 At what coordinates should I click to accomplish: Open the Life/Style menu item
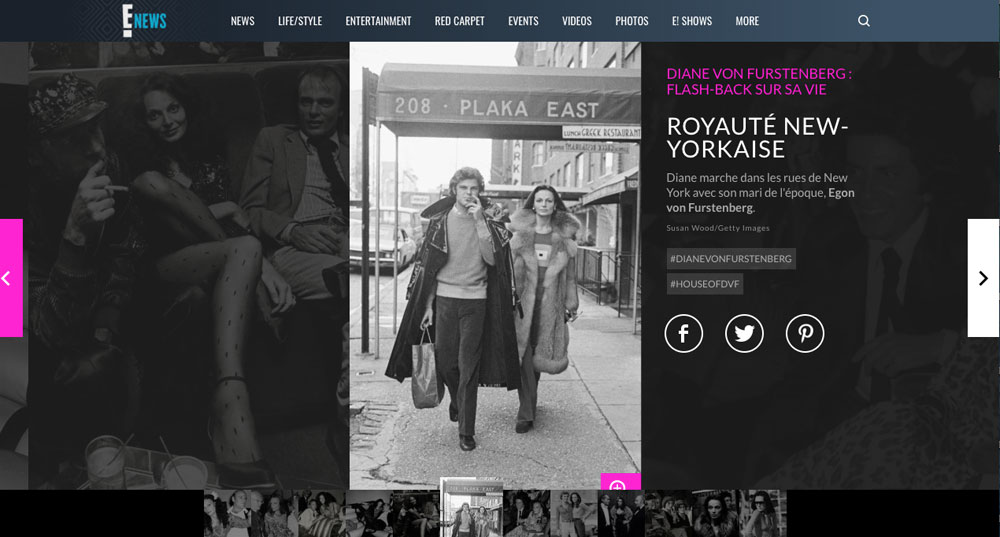300,21
